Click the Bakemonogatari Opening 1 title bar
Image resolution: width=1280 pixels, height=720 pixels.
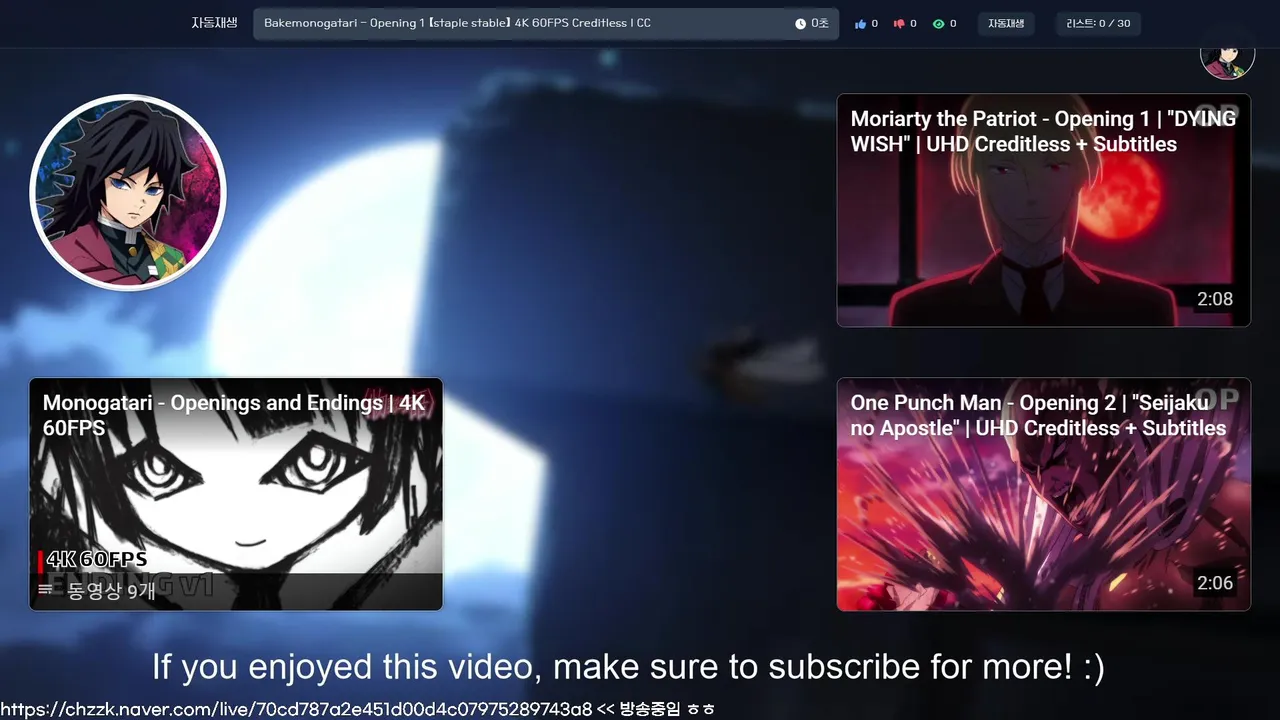coord(546,23)
